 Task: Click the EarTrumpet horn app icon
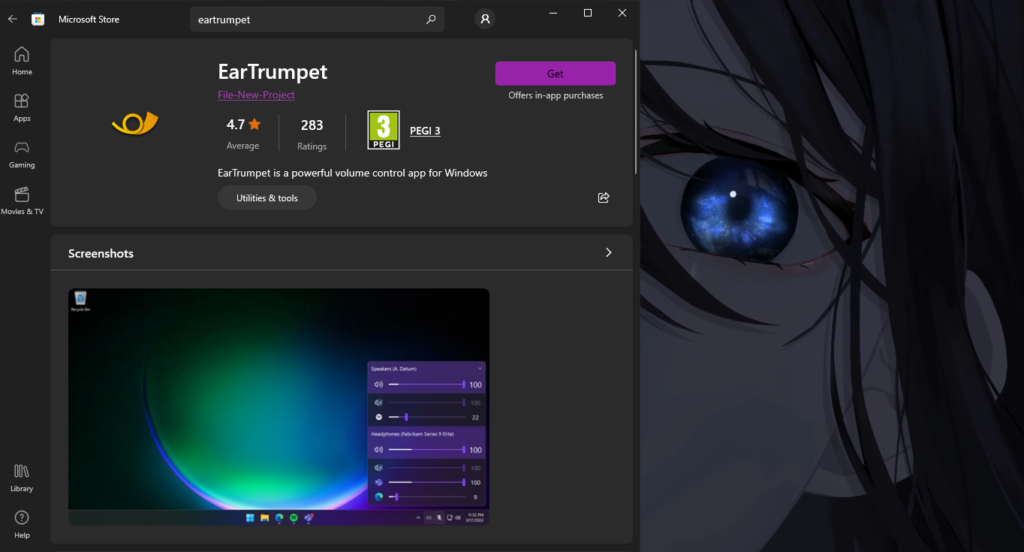(135, 123)
